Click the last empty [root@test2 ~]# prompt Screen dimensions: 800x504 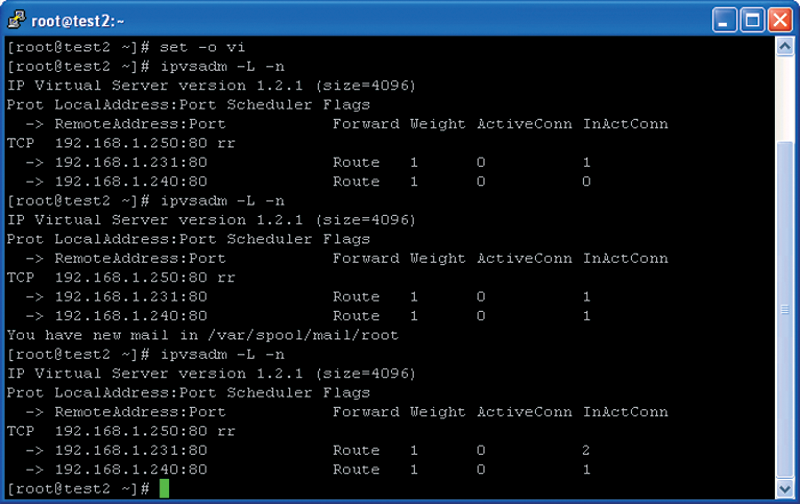click(79, 489)
